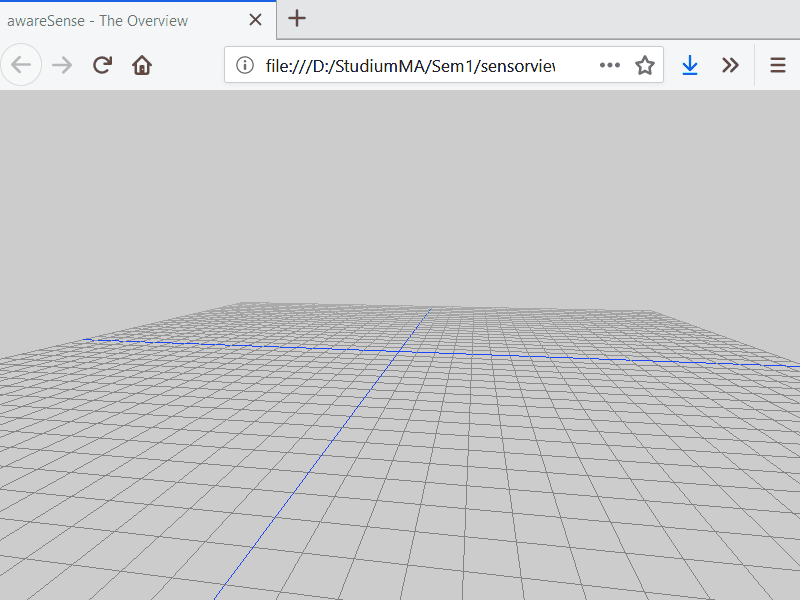Image resolution: width=800 pixels, height=600 pixels.
Task: Expand the page actions three-dot menu
Action: tap(610, 66)
